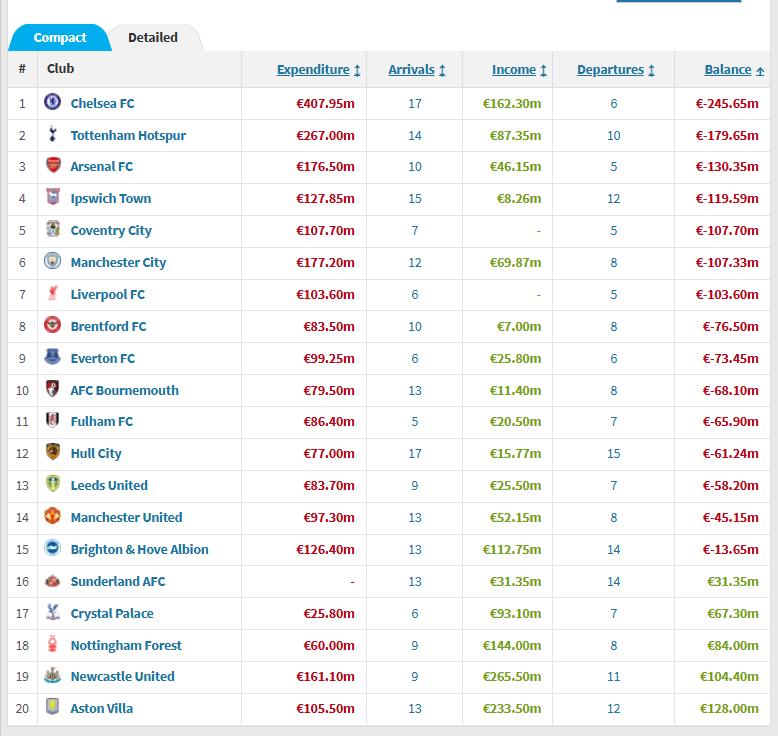Click Manchester City's €177.20m expenditure value

click(325, 263)
